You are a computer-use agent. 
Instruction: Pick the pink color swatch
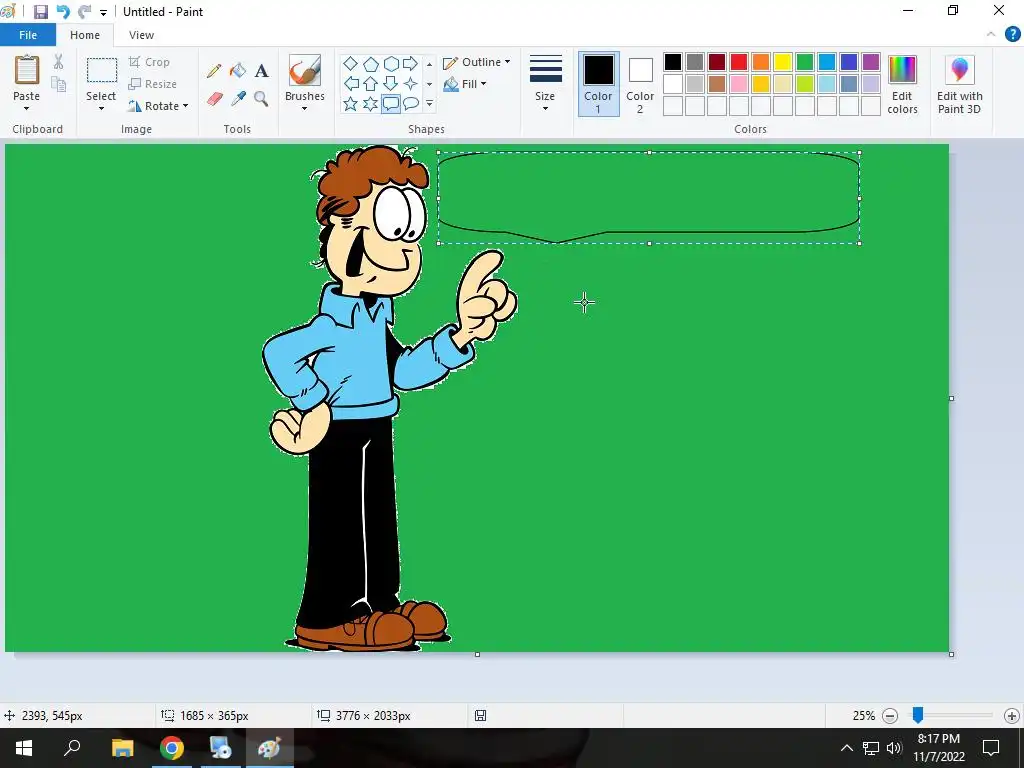(x=739, y=84)
